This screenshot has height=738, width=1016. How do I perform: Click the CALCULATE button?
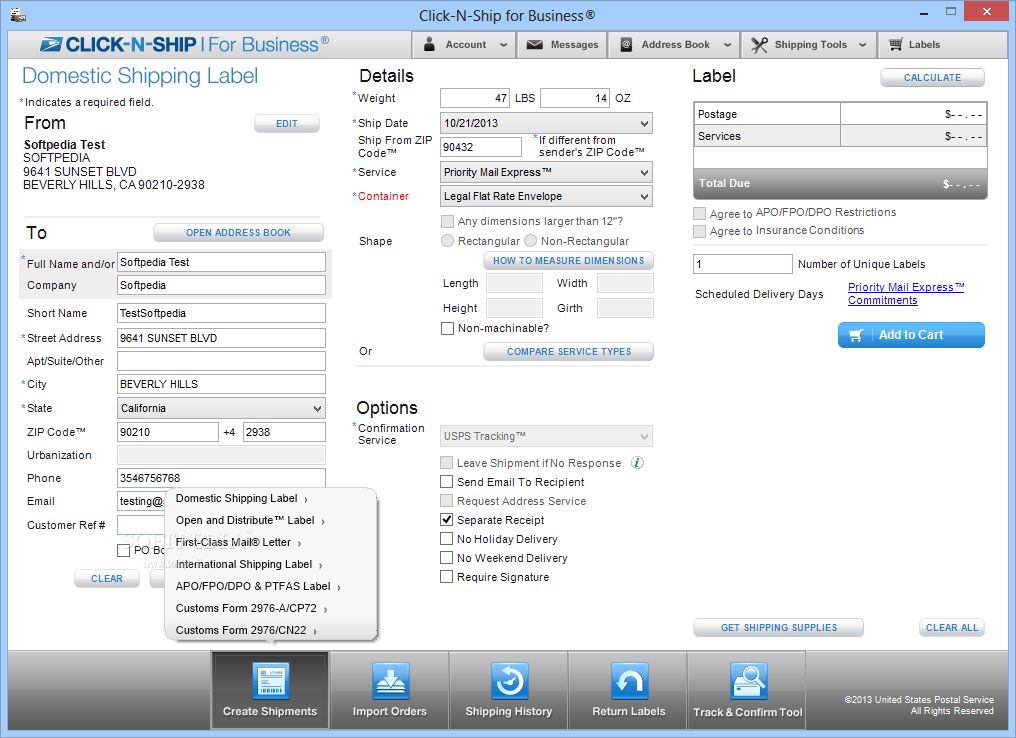point(932,78)
